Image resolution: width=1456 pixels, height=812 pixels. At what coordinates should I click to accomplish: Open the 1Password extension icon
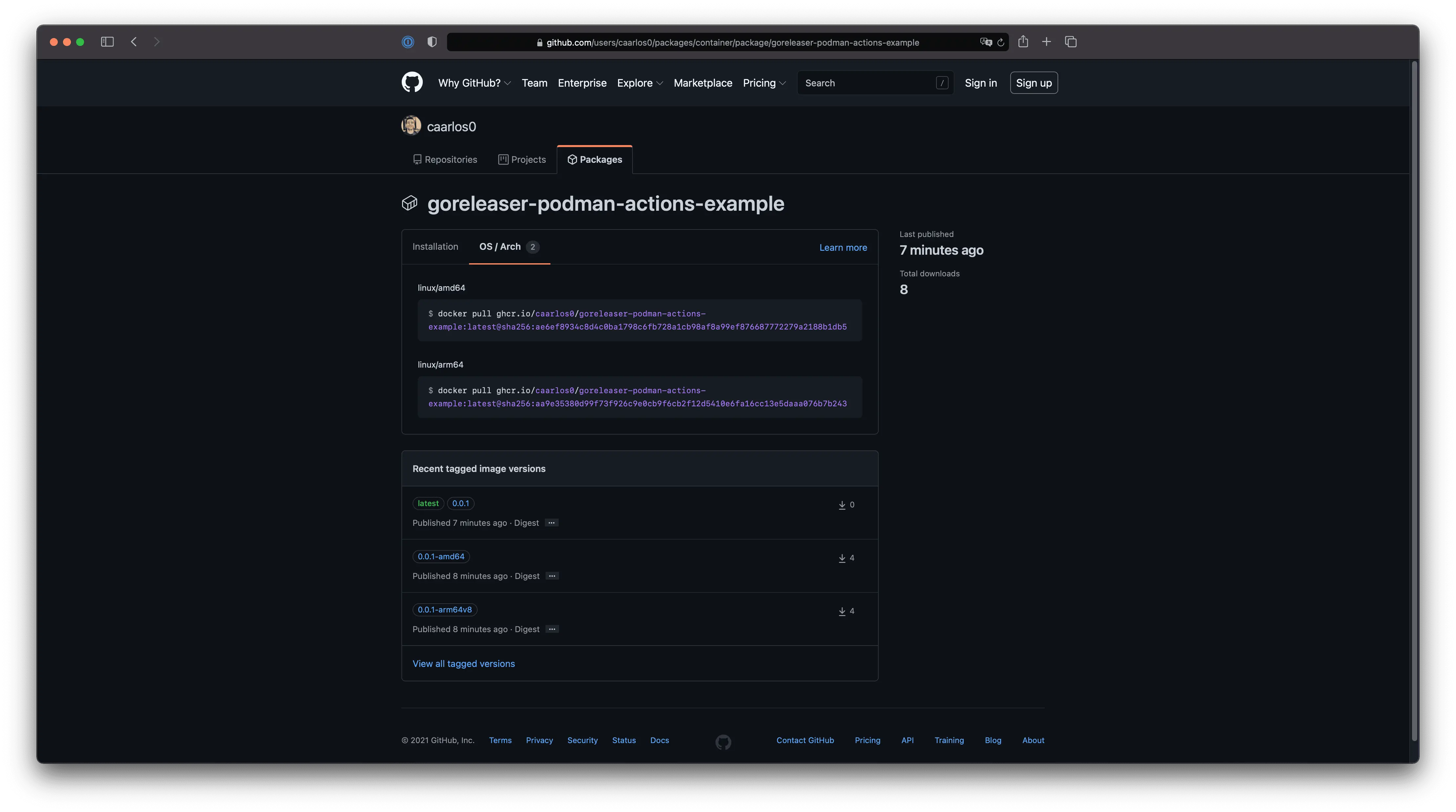coord(408,42)
